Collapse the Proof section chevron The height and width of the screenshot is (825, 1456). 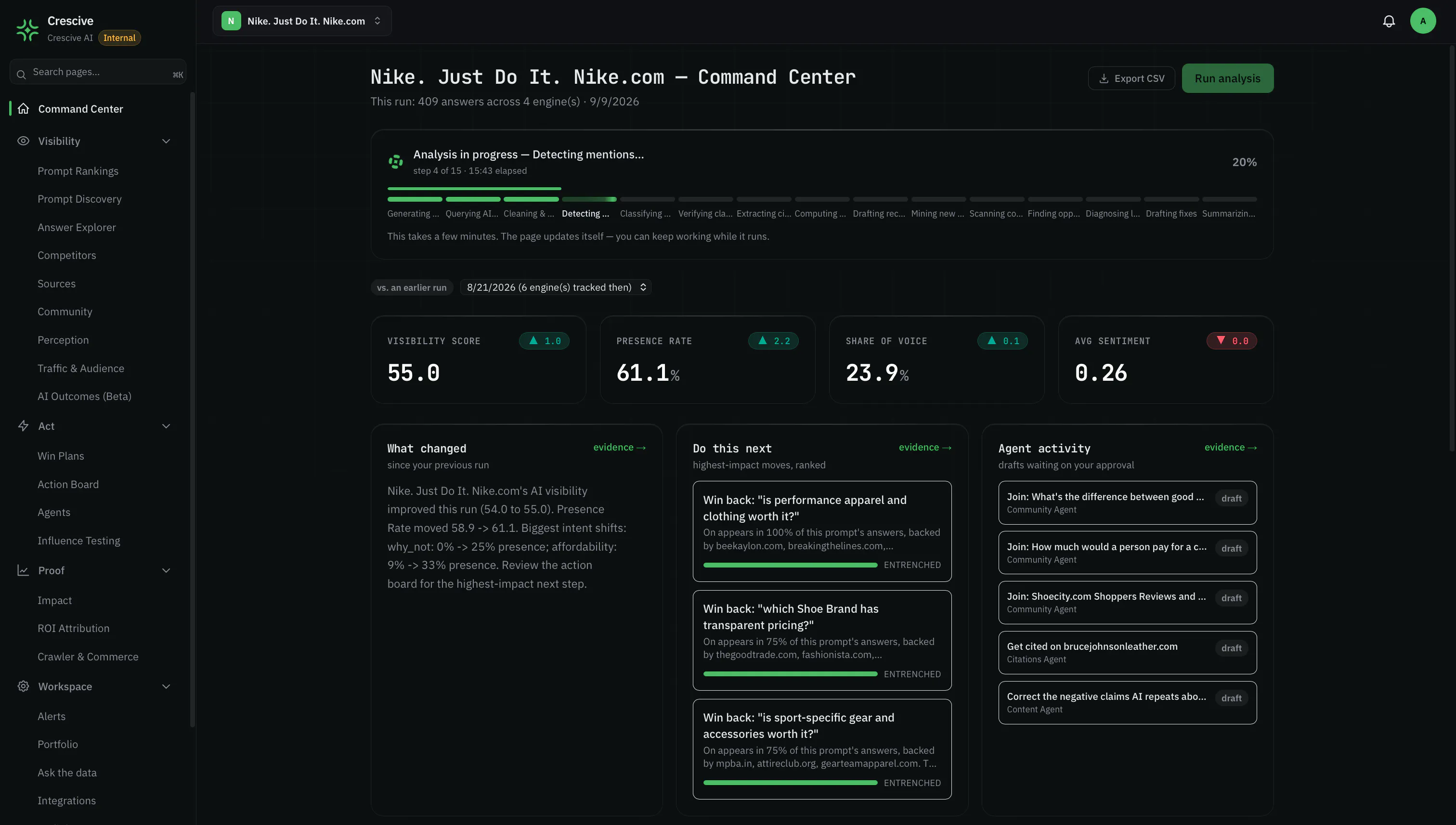[x=166, y=570]
